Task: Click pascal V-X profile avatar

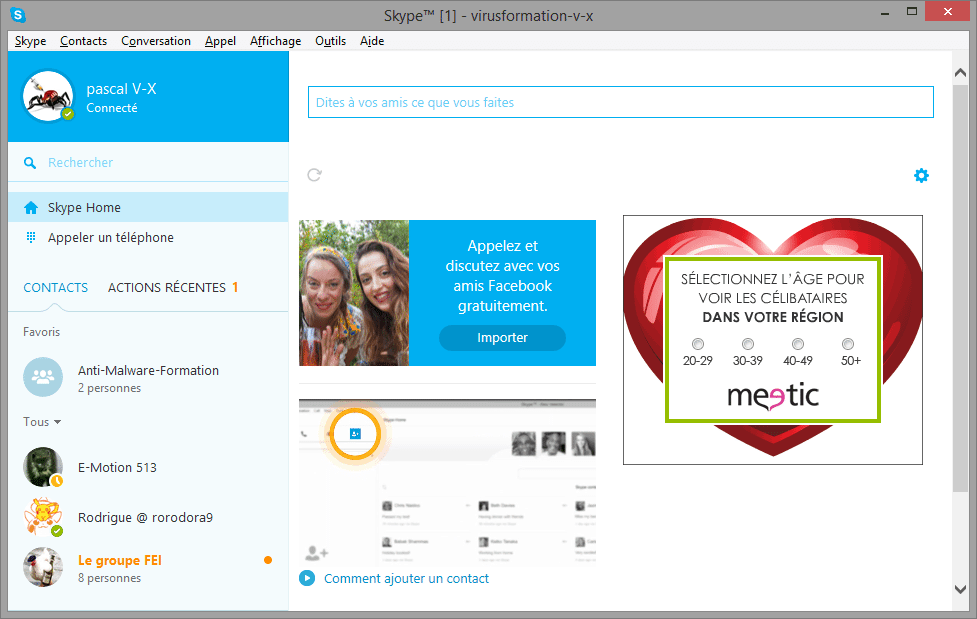Action: [x=47, y=96]
